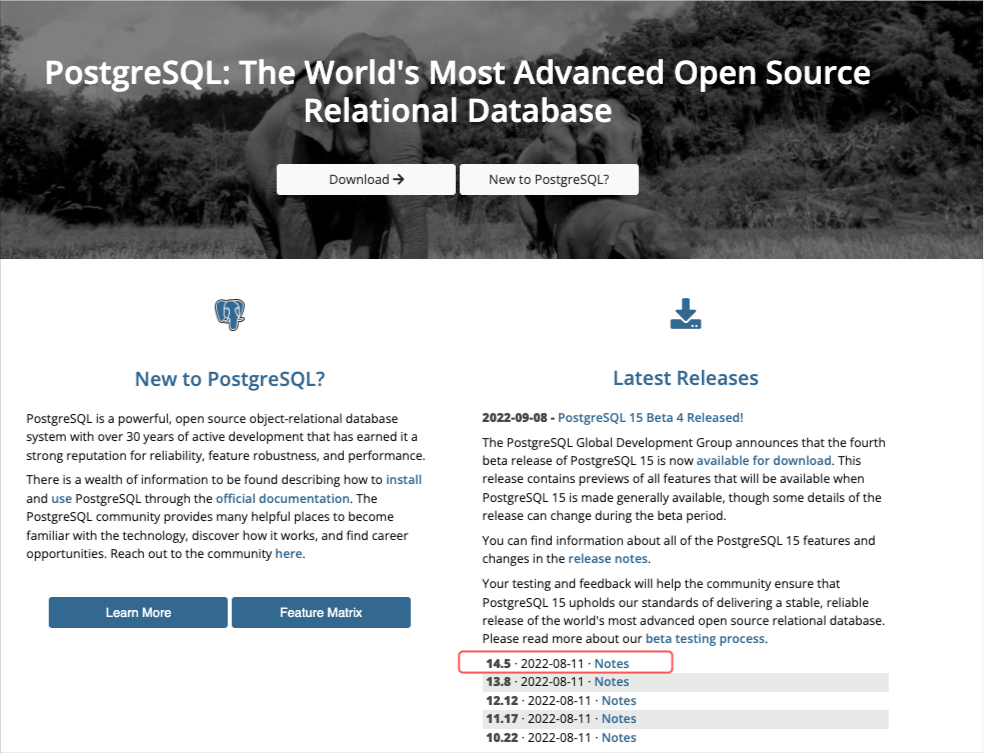
Task: Open the New to PostgreSQL? section heading
Action: [230, 379]
